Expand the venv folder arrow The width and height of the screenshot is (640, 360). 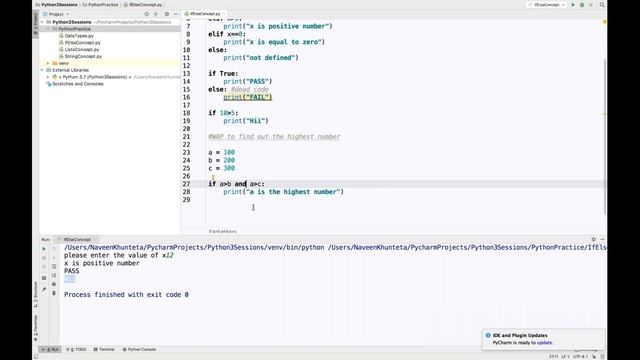(x=48, y=63)
